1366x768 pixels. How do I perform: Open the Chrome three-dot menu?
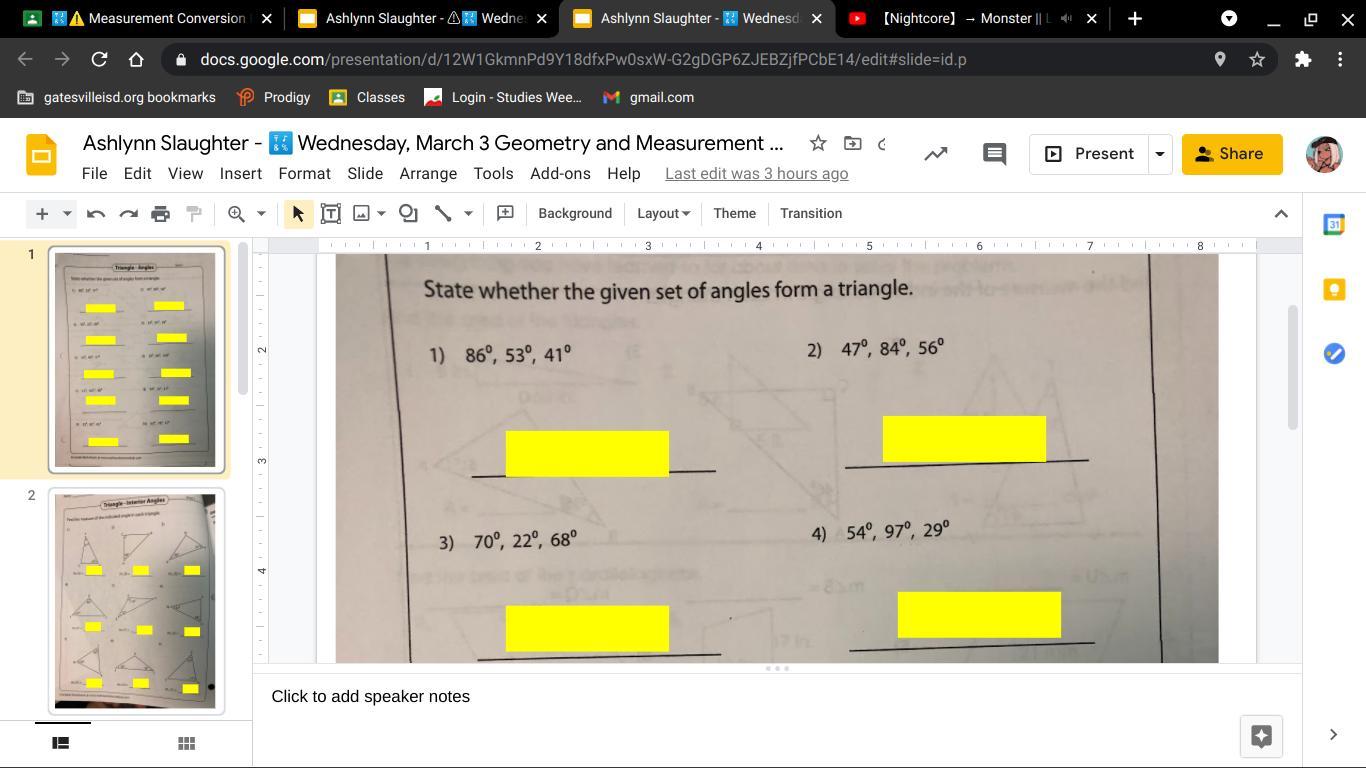tap(1340, 60)
